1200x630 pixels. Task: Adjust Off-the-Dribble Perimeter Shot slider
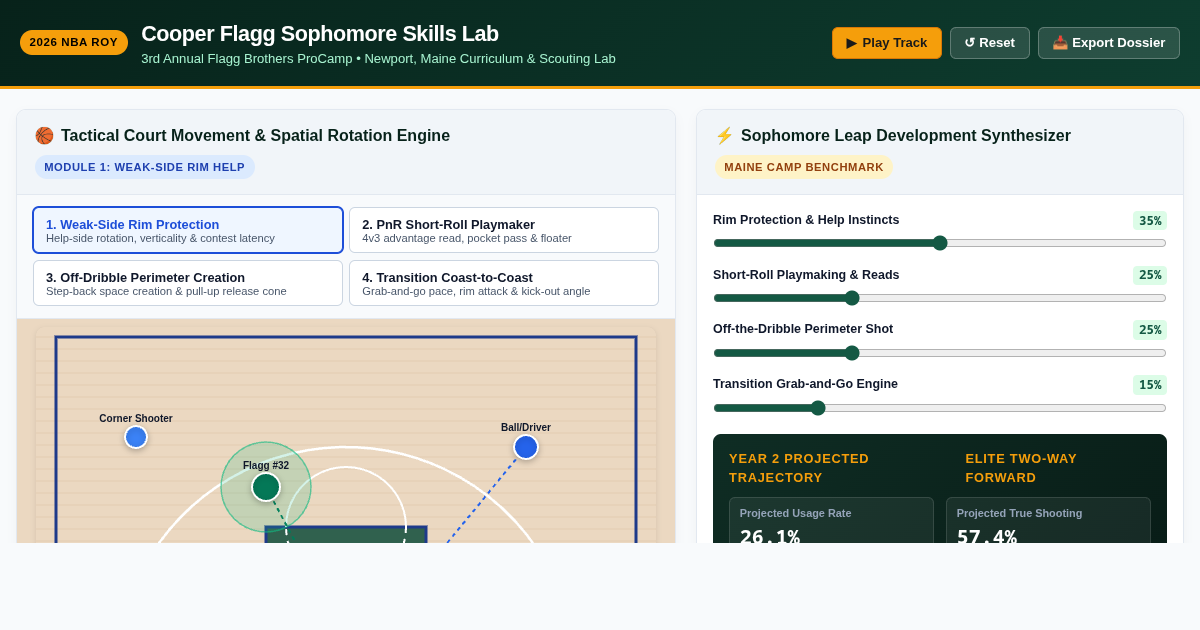pyautogui.click(x=939, y=353)
